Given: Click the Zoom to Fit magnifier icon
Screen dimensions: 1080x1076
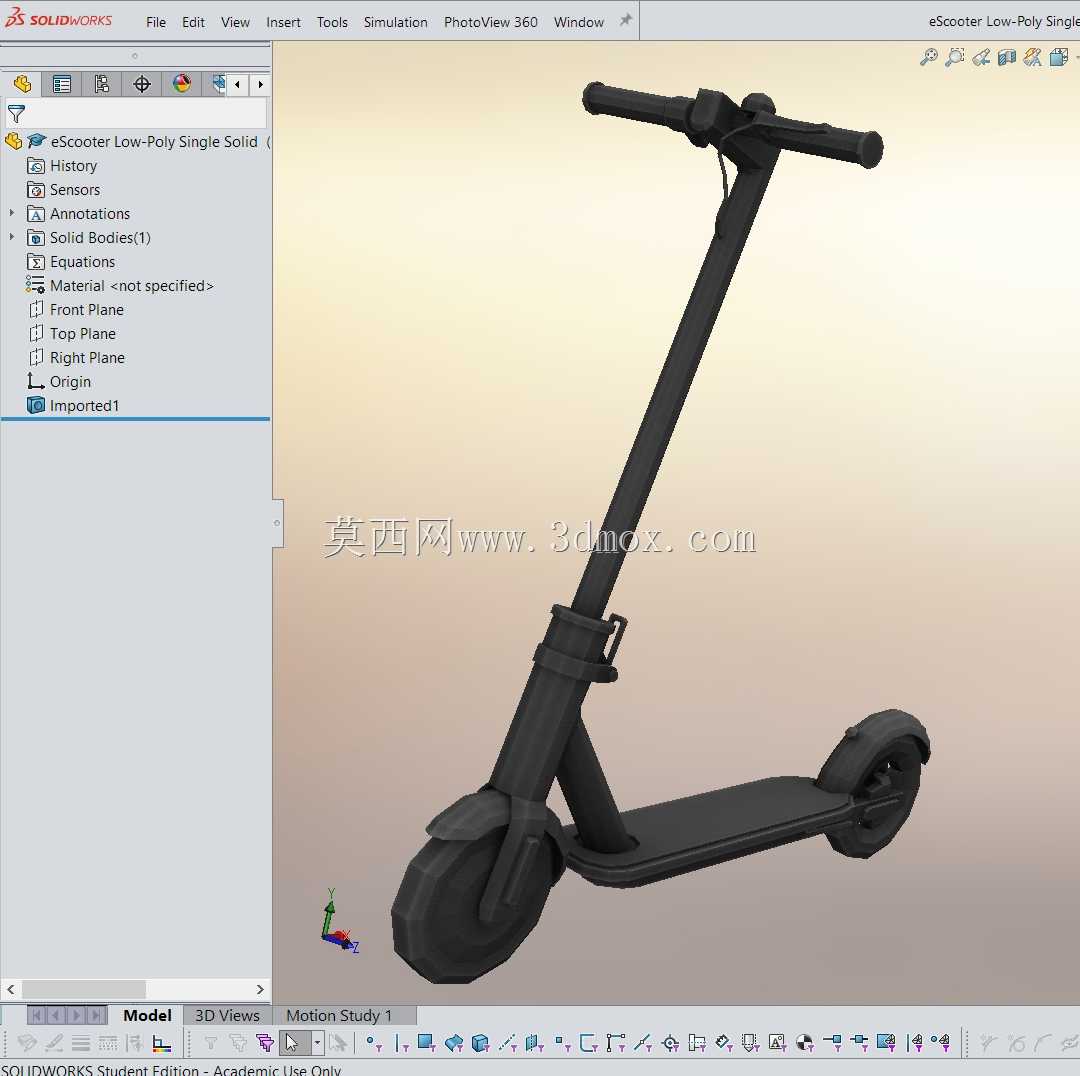Looking at the screenshot, I should coord(928,57).
